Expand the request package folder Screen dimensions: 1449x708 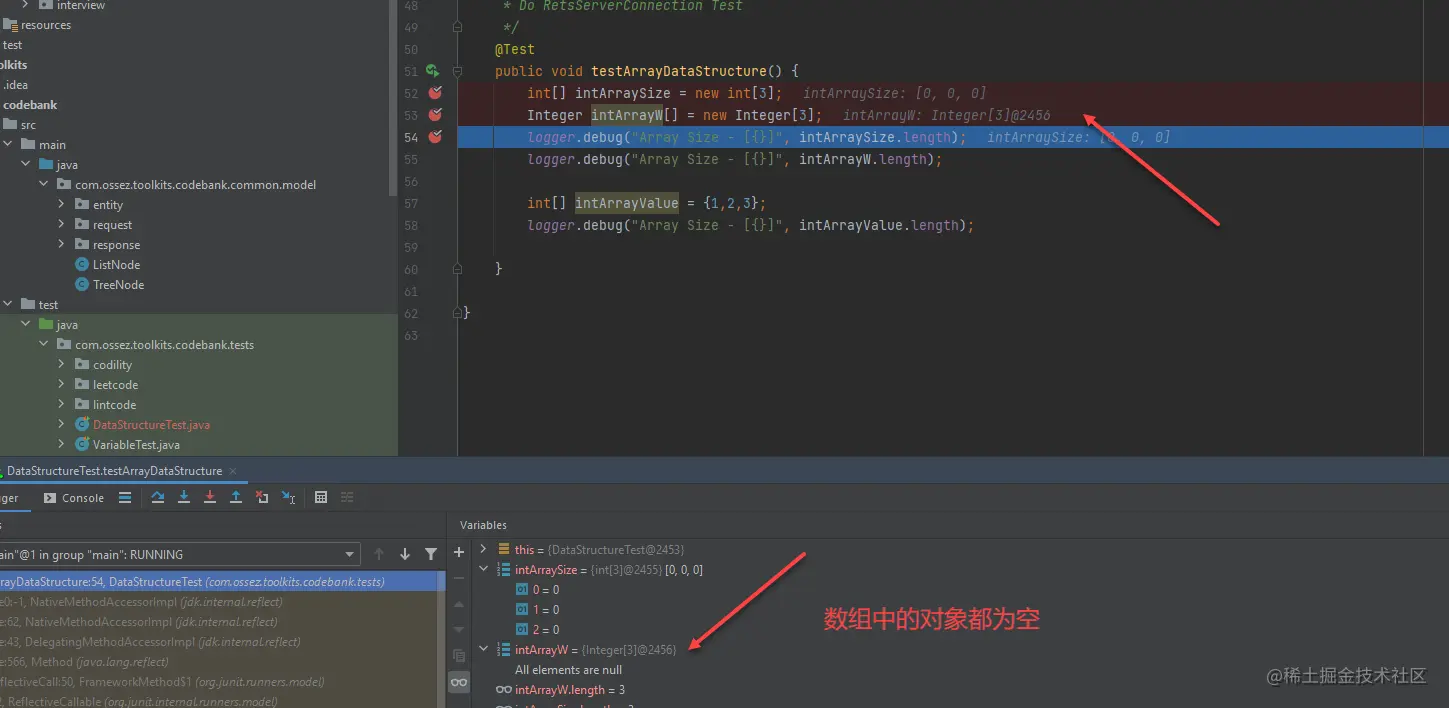(62, 225)
